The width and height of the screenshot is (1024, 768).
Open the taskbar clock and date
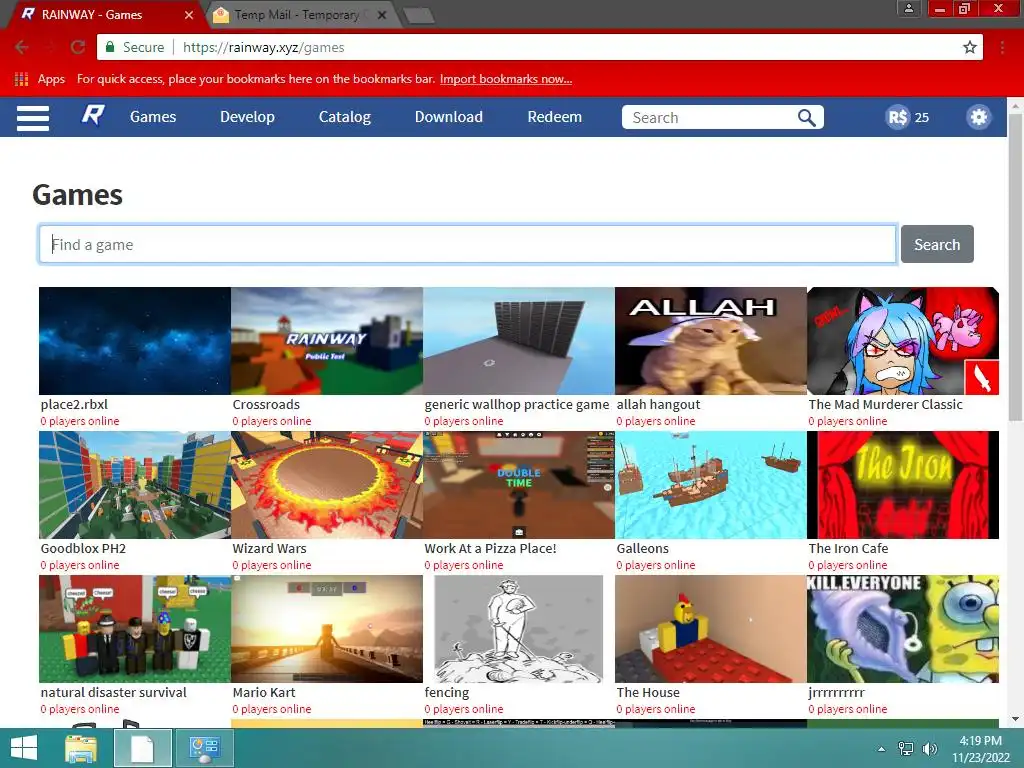(x=980, y=748)
